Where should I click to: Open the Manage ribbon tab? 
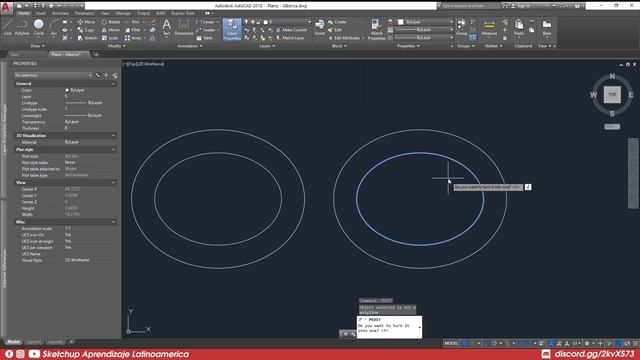tap(123, 13)
